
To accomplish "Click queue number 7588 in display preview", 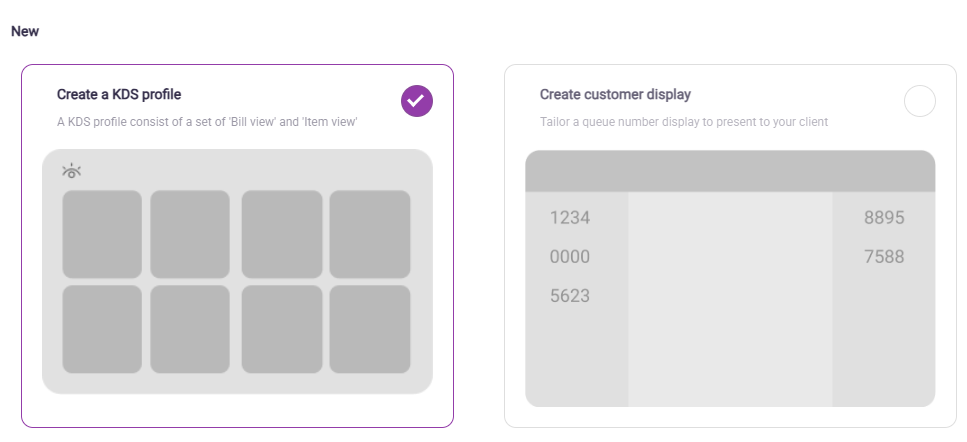I will 884,257.
